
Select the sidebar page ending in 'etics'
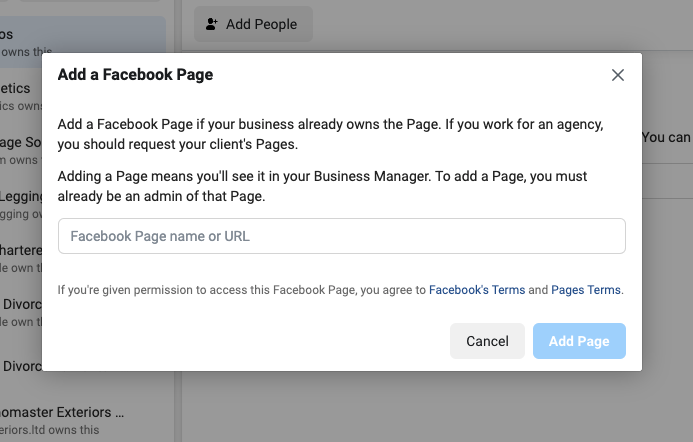[20, 96]
